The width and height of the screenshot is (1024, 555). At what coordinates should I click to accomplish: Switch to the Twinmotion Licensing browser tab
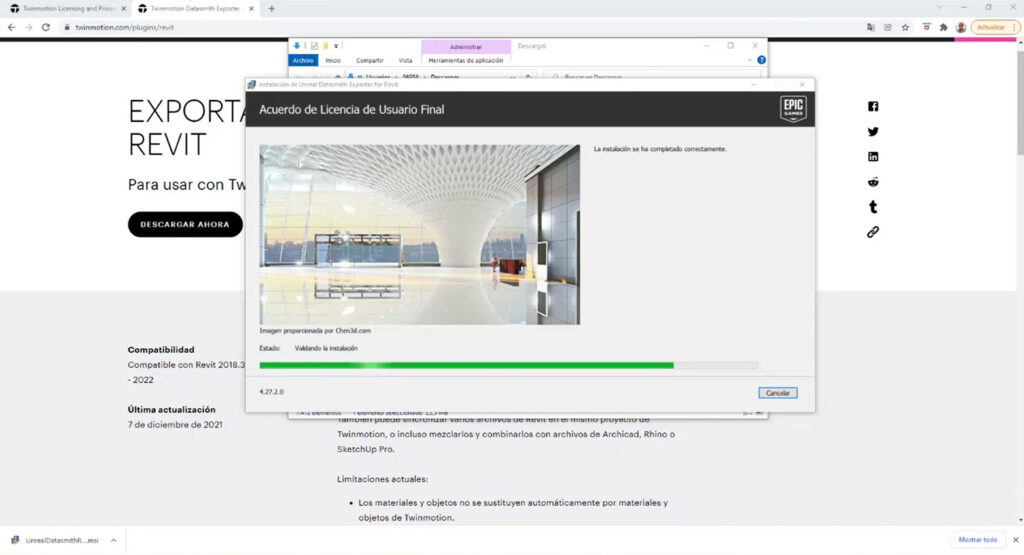(x=66, y=8)
